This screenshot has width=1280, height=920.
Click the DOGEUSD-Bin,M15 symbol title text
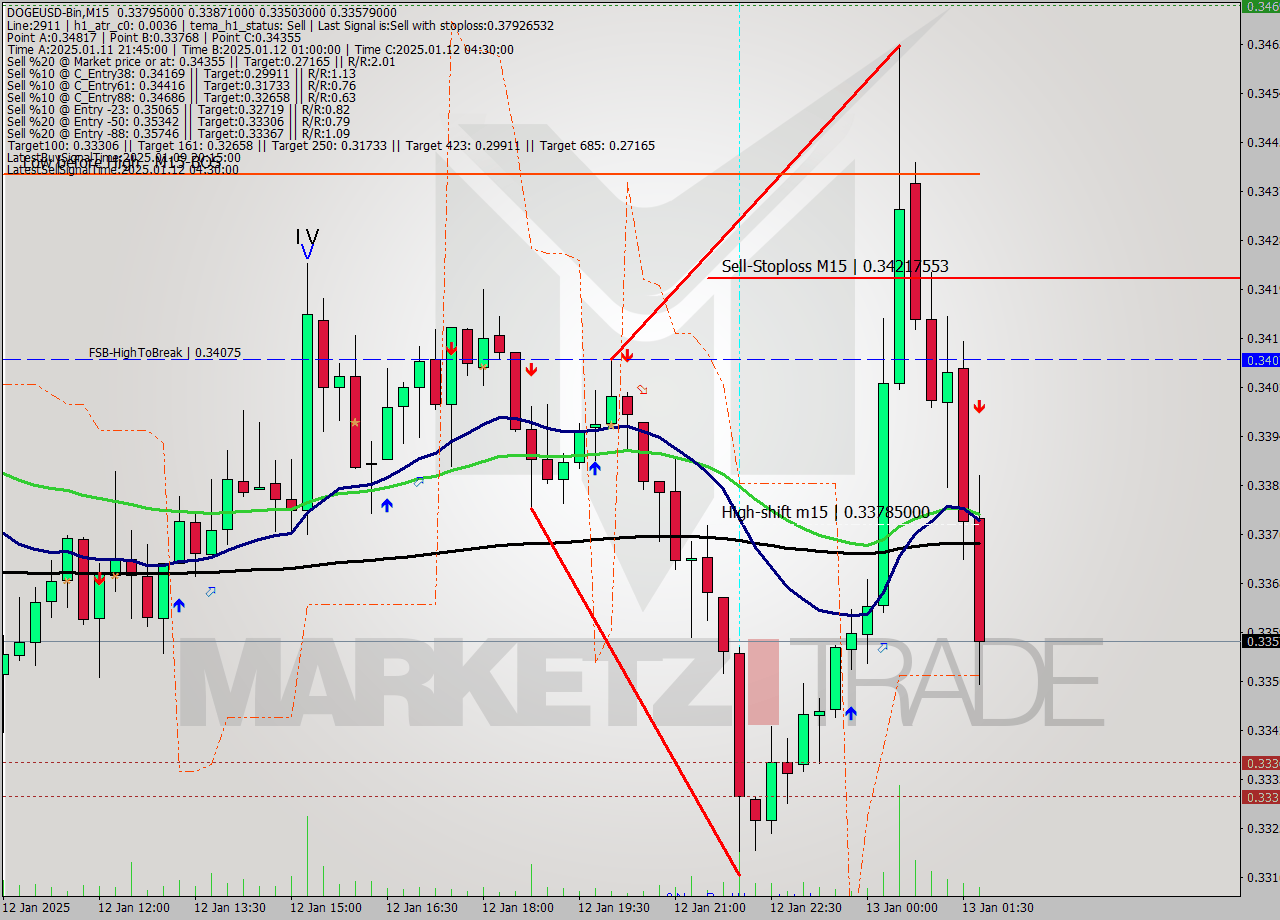tap(56, 11)
